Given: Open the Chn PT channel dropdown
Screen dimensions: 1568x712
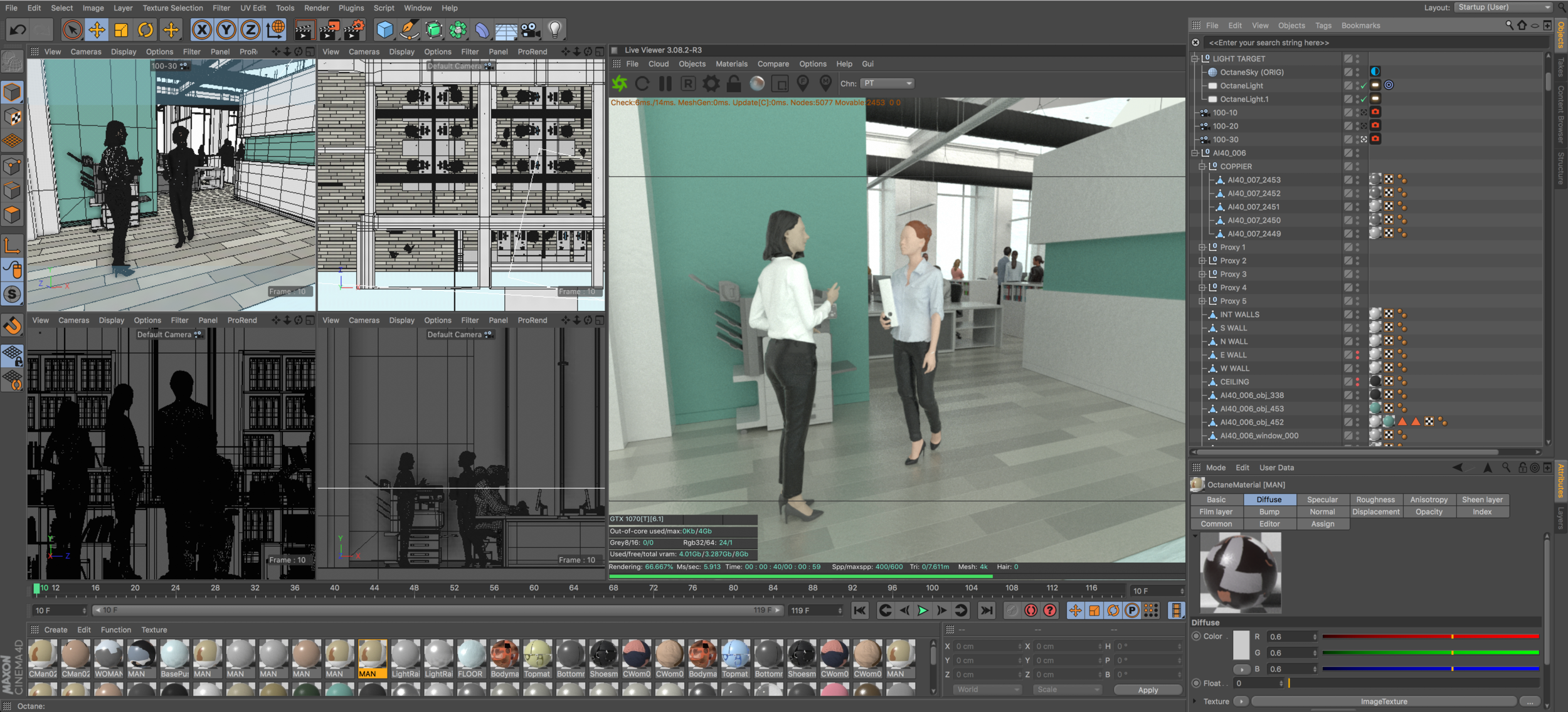Looking at the screenshot, I should pos(887,83).
